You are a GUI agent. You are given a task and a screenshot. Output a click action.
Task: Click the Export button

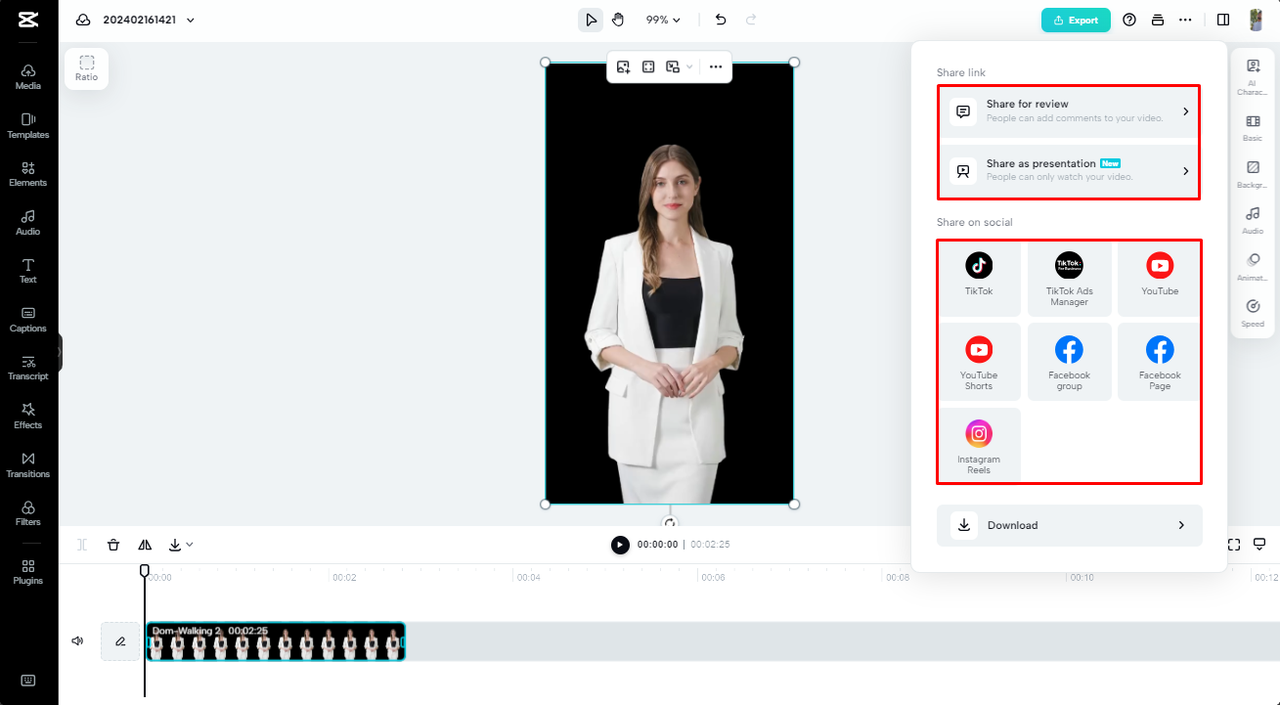1075,19
